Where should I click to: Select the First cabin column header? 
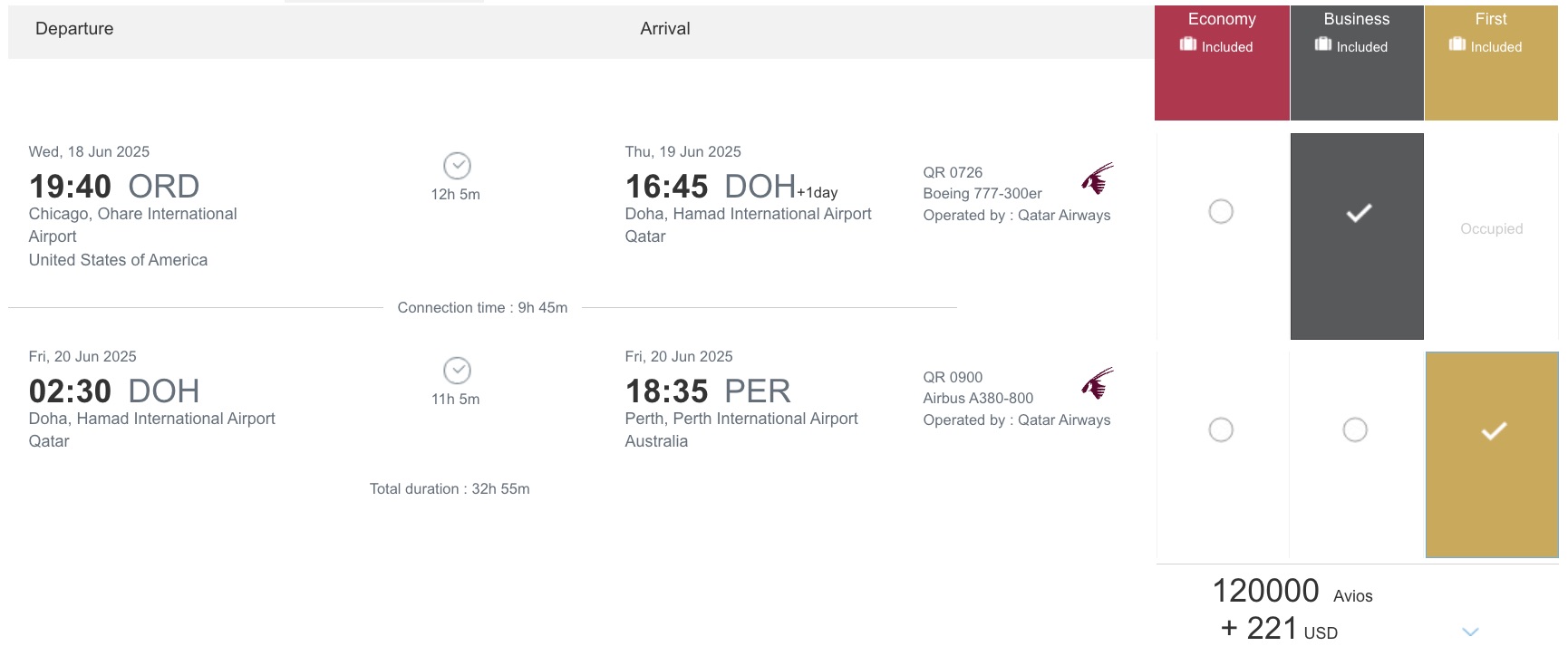(1491, 18)
